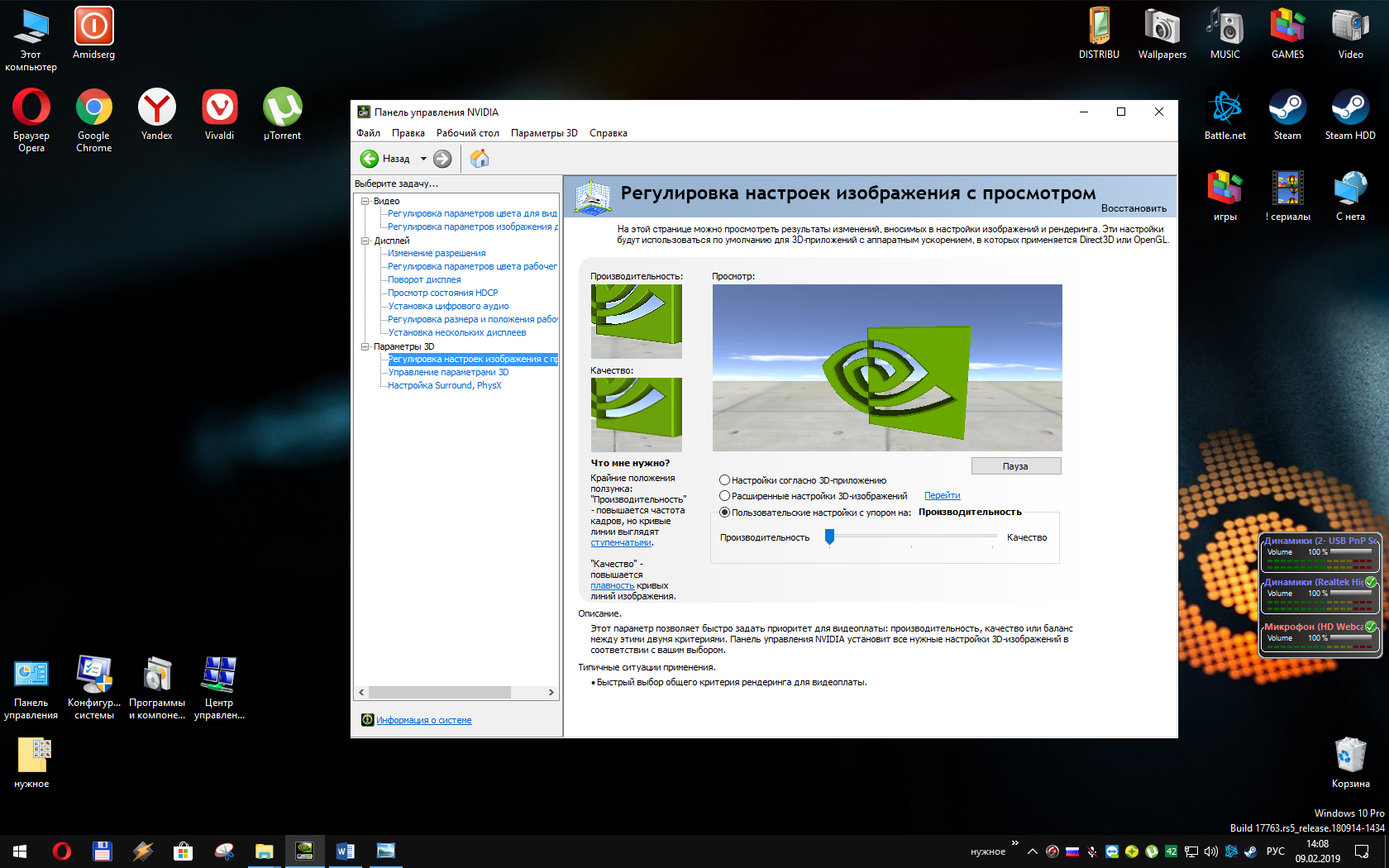The height and width of the screenshot is (868, 1389).
Task: Click the РУС language indicator
Action: click(x=1276, y=851)
